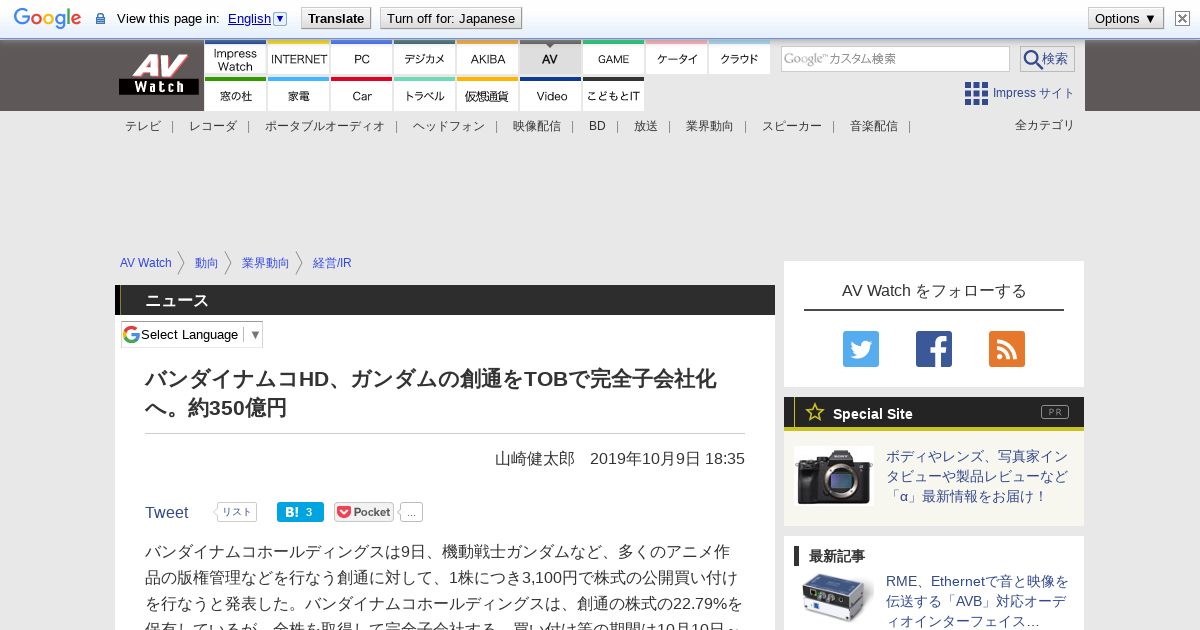
Task: Open Sony α special site text link
Action: (x=977, y=476)
